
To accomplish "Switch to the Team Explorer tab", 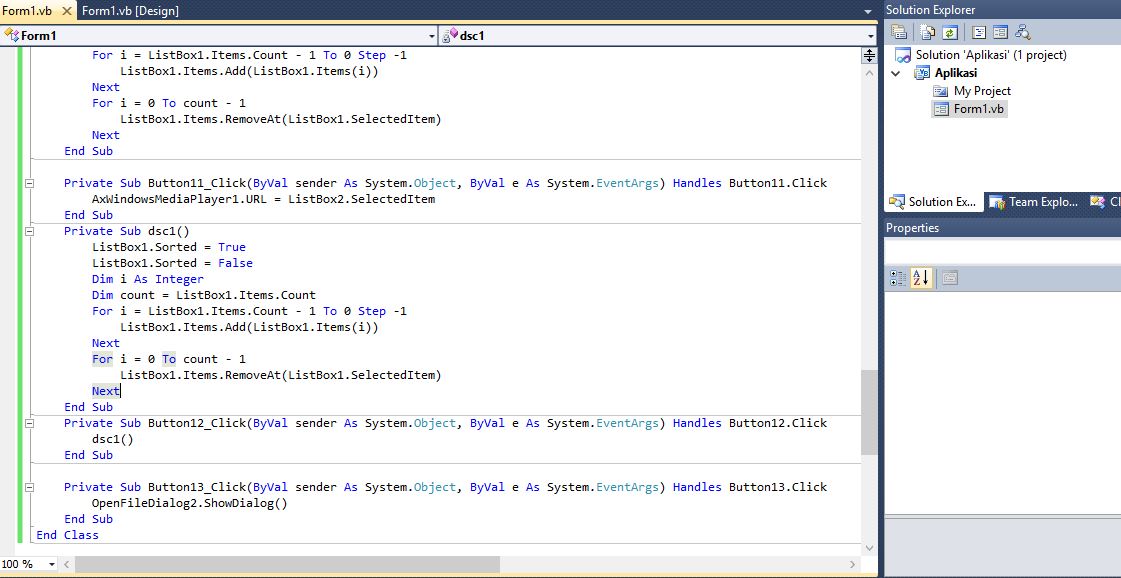I will click(1035, 202).
